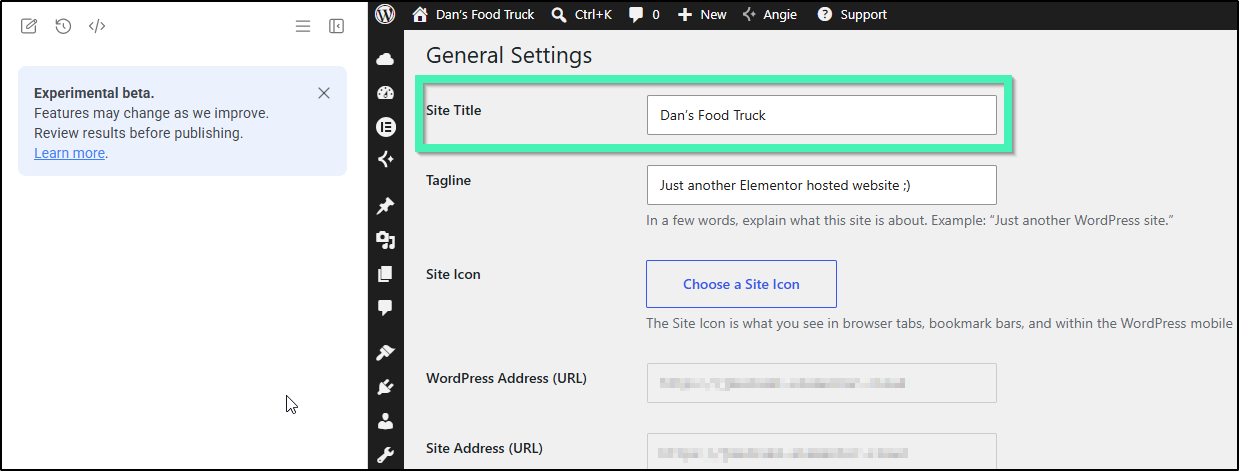1239x471 pixels.
Task: Open the Media library sidebar icon
Action: tap(385, 240)
